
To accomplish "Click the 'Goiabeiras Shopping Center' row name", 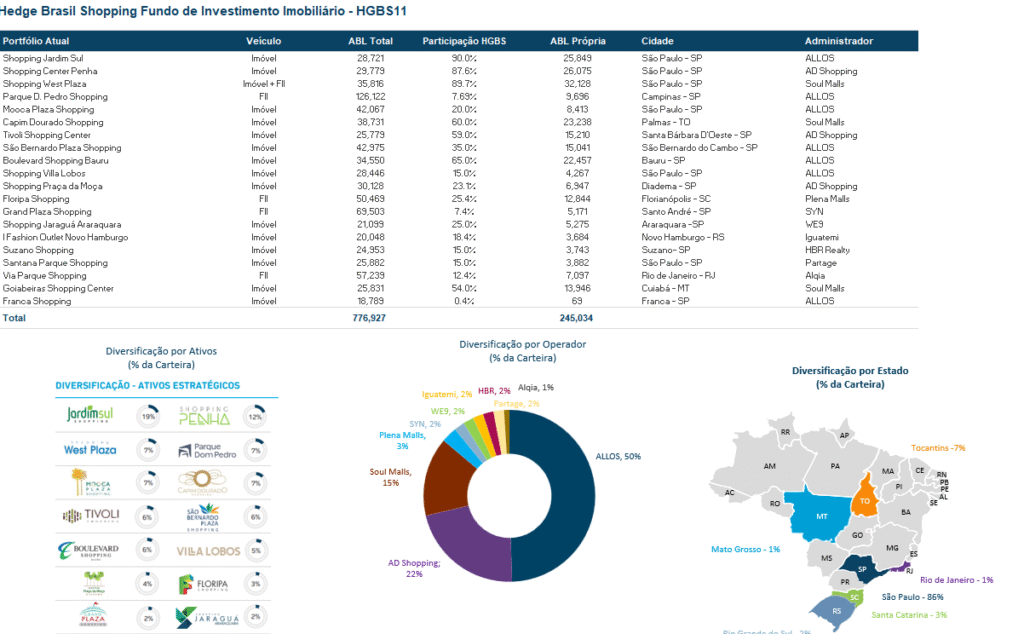I will pyautogui.click(x=58, y=288).
